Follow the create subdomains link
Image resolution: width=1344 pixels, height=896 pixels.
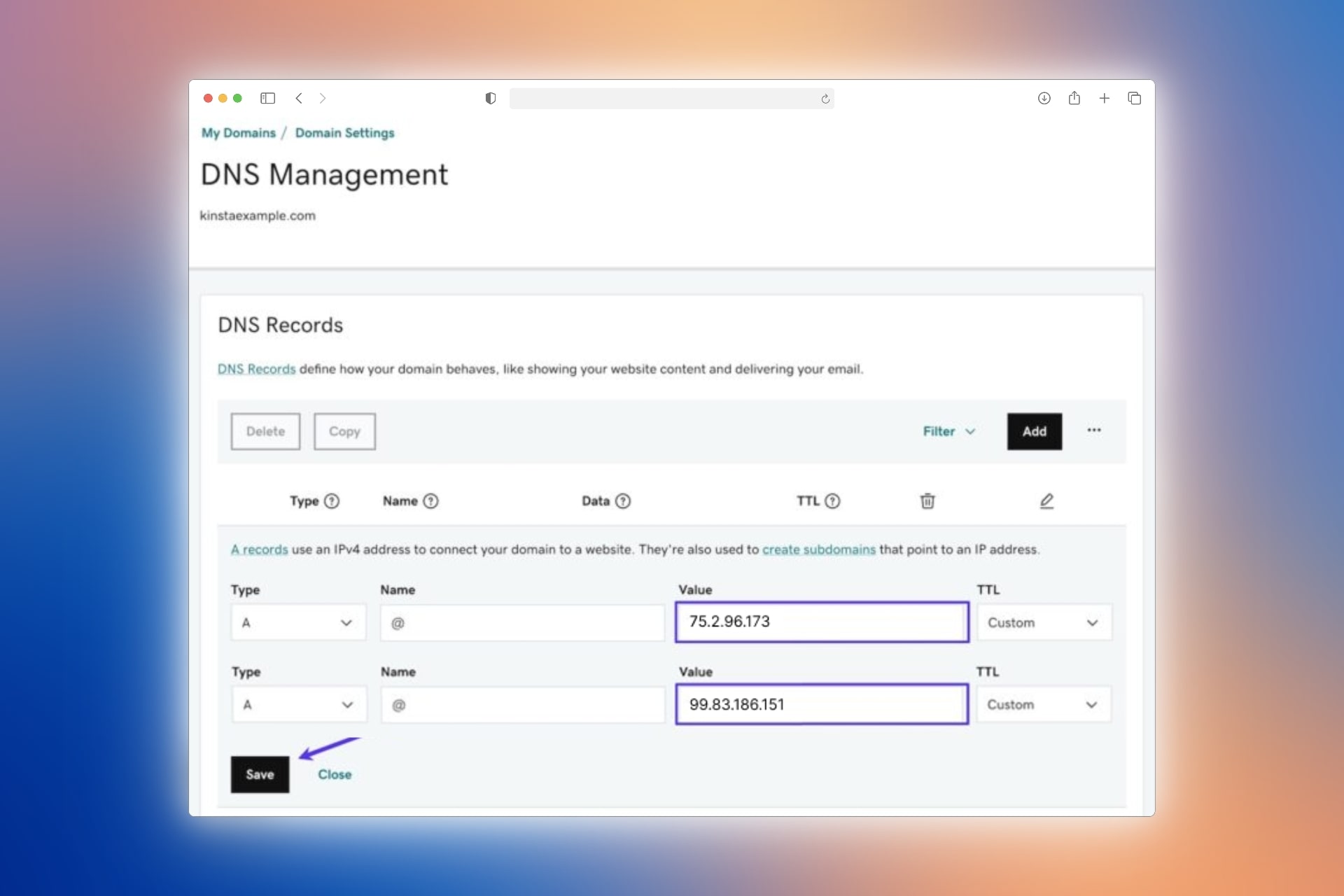pos(819,549)
